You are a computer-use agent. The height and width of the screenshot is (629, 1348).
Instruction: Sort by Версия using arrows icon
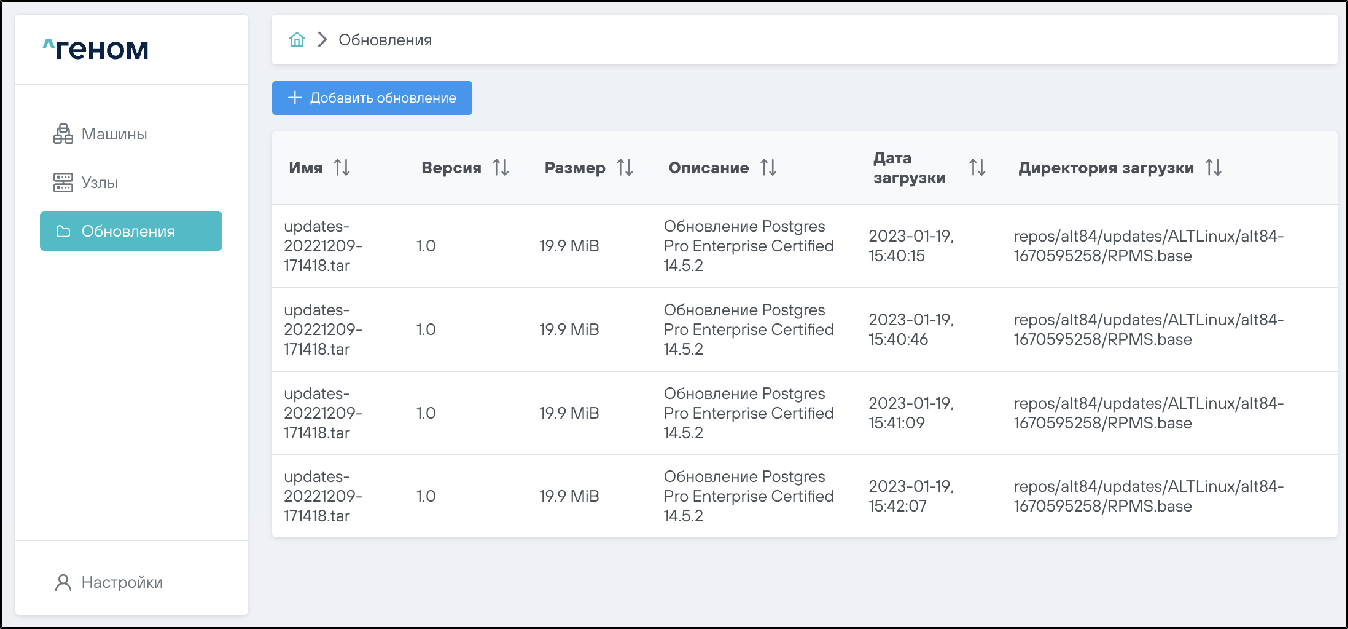coord(501,168)
